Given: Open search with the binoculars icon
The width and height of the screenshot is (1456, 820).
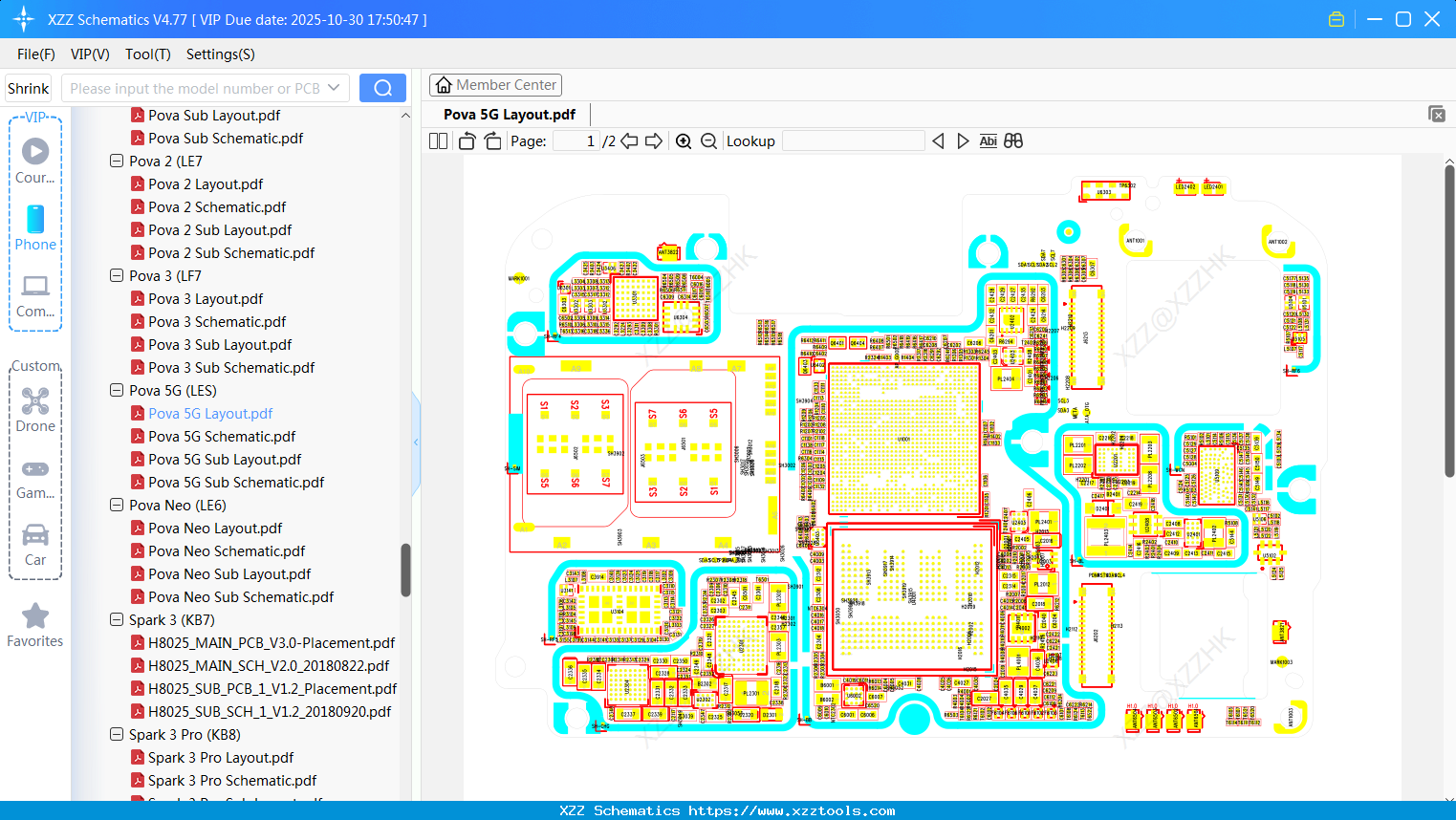Looking at the screenshot, I should [x=1013, y=140].
